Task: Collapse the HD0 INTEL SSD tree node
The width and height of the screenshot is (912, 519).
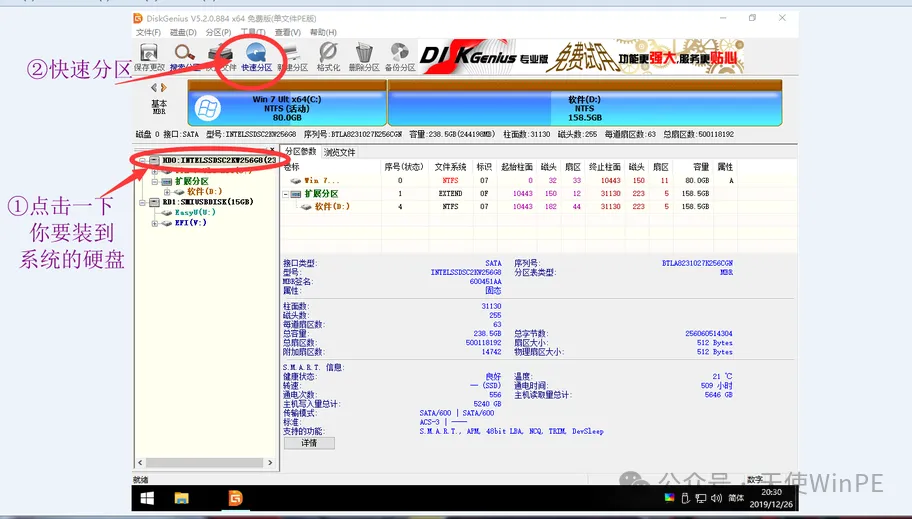Action: (x=143, y=160)
